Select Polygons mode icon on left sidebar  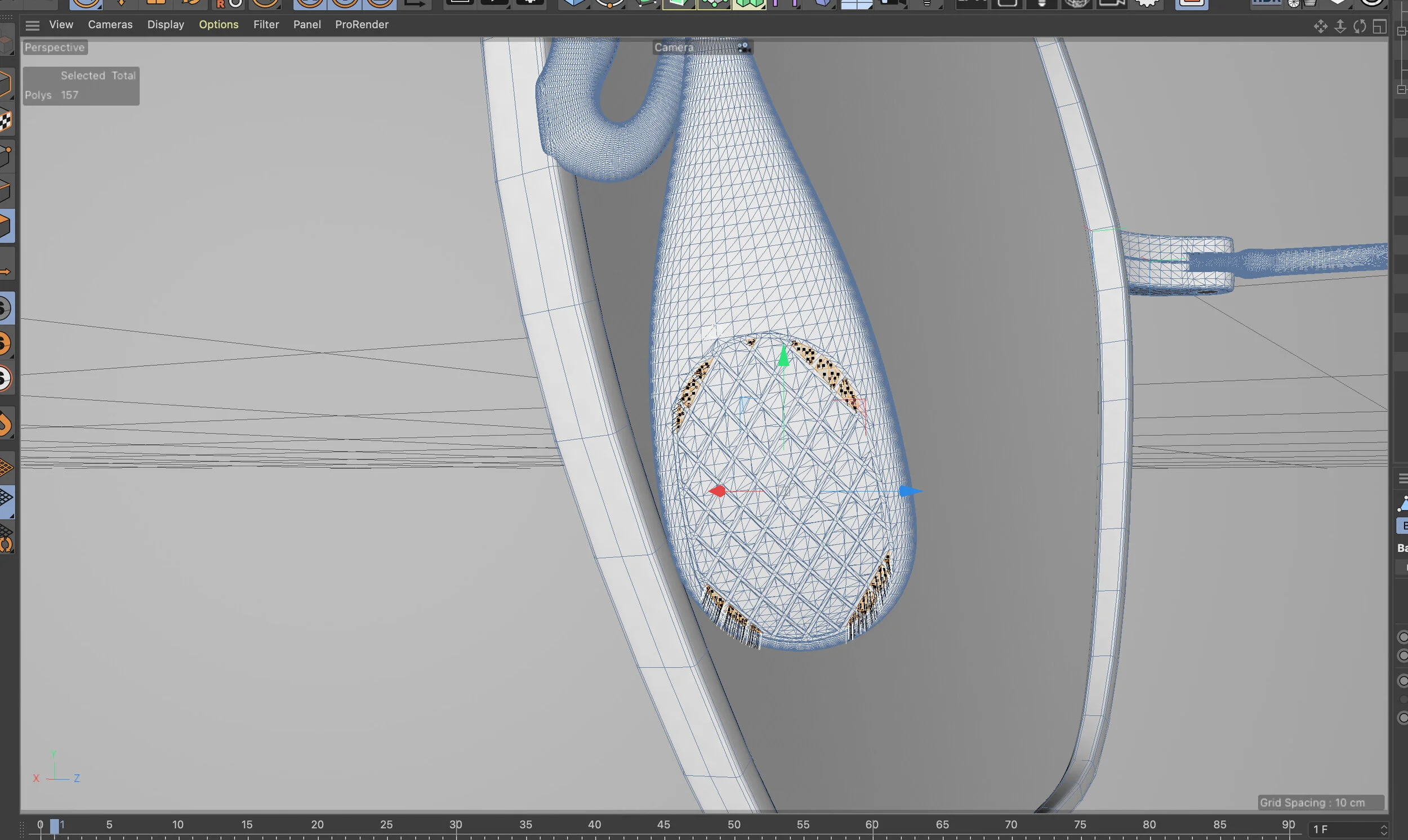(8, 225)
